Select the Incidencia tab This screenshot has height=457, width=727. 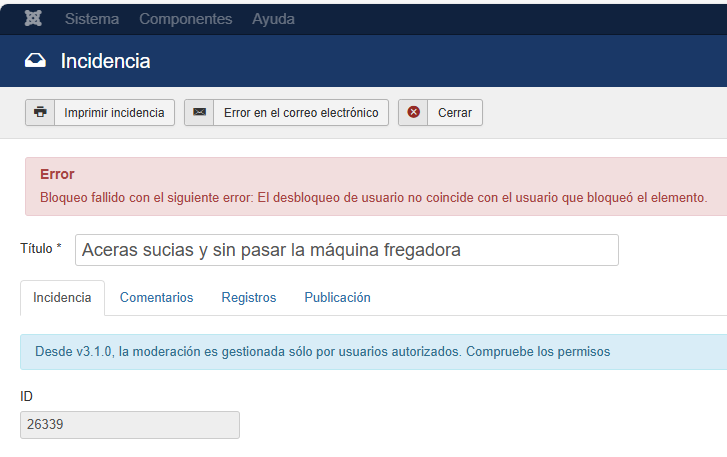pos(62,298)
